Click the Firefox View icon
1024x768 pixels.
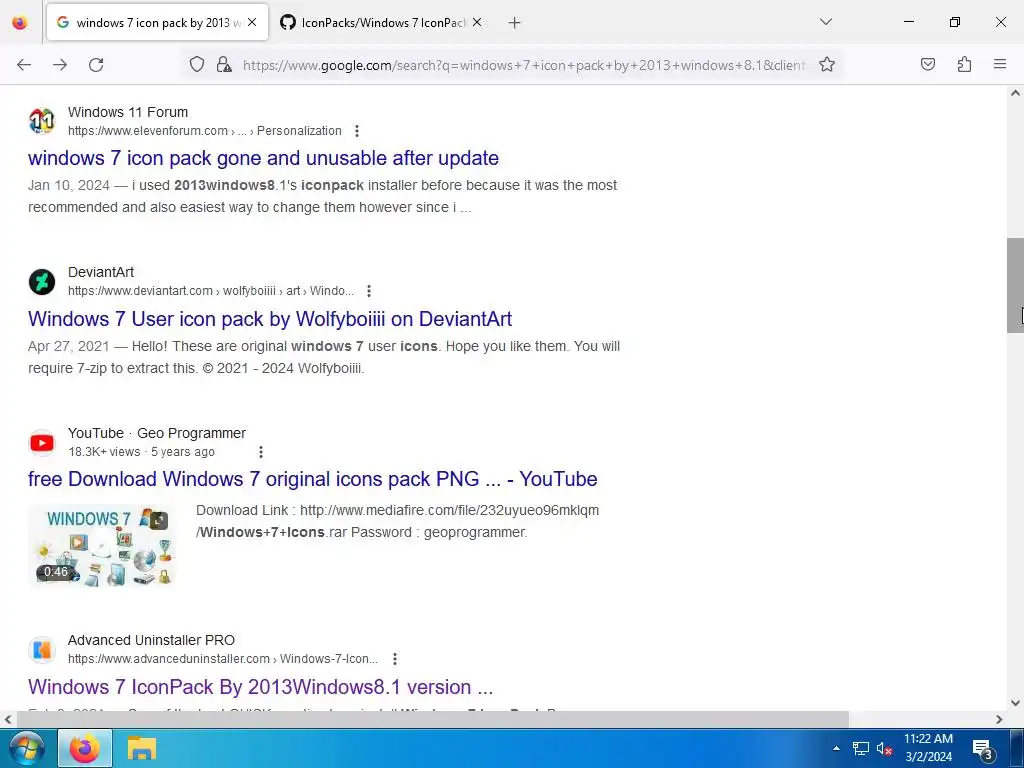pyautogui.click(x=20, y=23)
